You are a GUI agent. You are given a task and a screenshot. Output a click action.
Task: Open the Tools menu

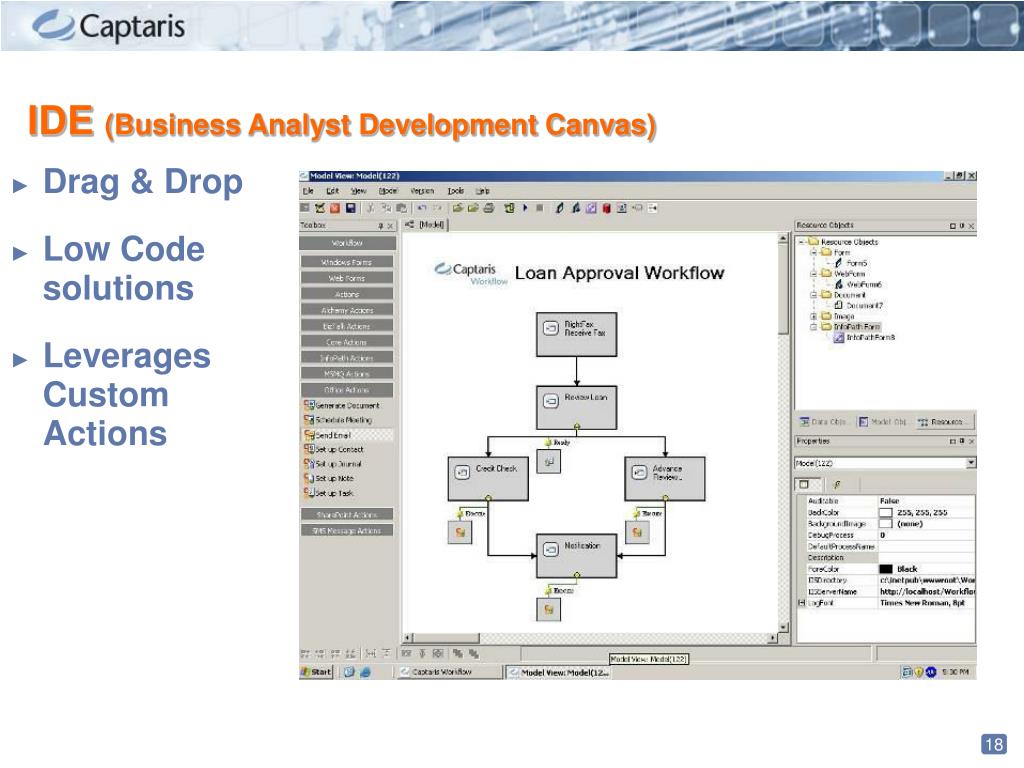(x=456, y=191)
